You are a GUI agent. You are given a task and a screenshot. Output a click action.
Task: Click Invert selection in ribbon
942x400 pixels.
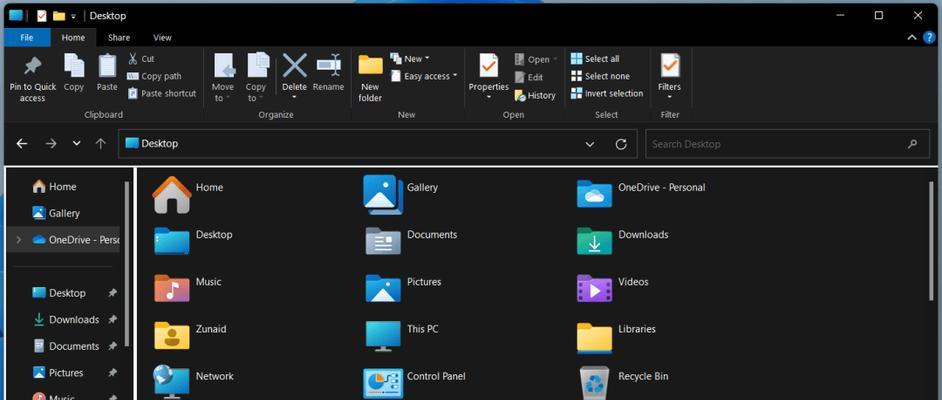[607, 94]
